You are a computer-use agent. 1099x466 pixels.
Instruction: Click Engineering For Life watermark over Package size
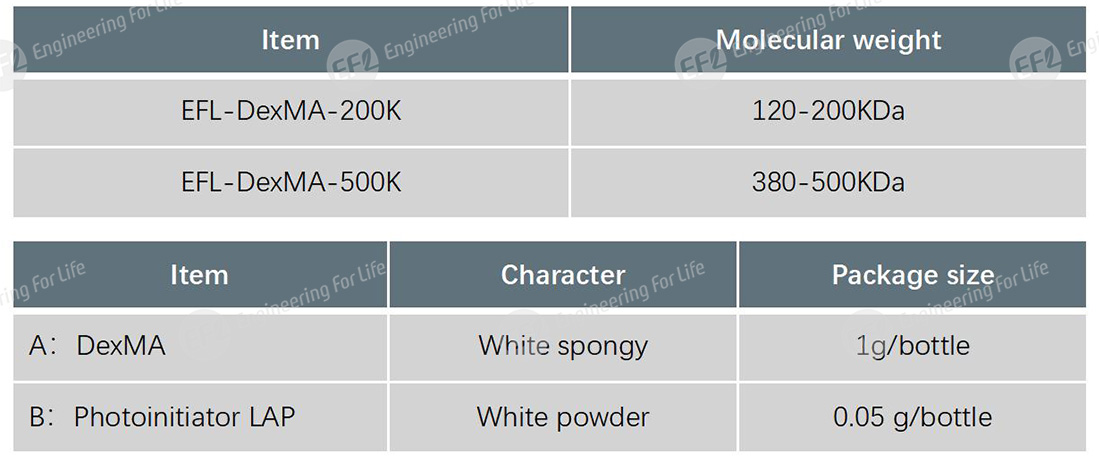[x=1000, y=285]
